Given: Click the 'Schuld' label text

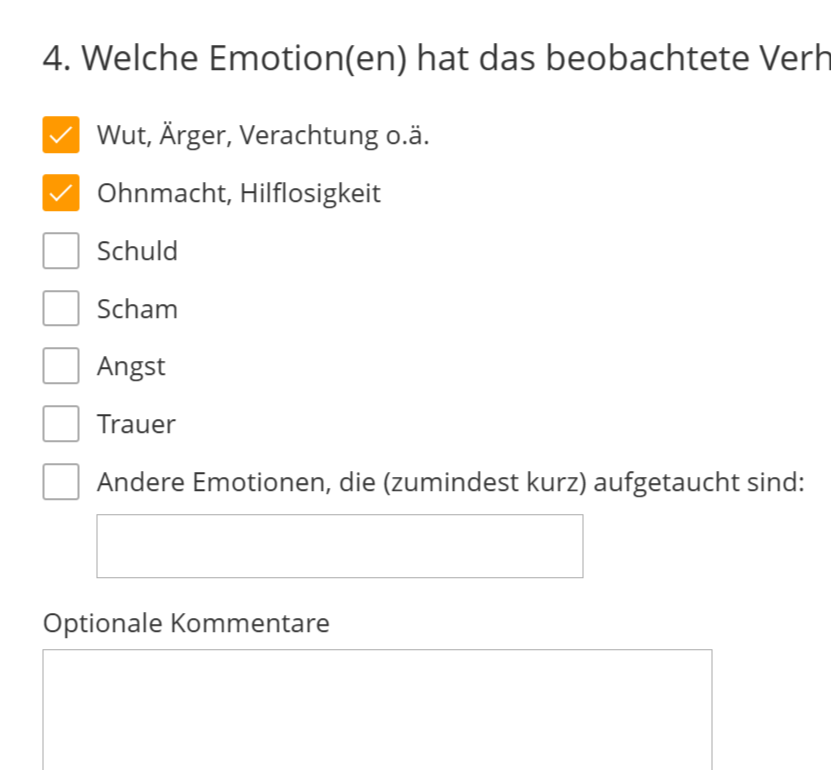Looking at the screenshot, I should [x=137, y=251].
